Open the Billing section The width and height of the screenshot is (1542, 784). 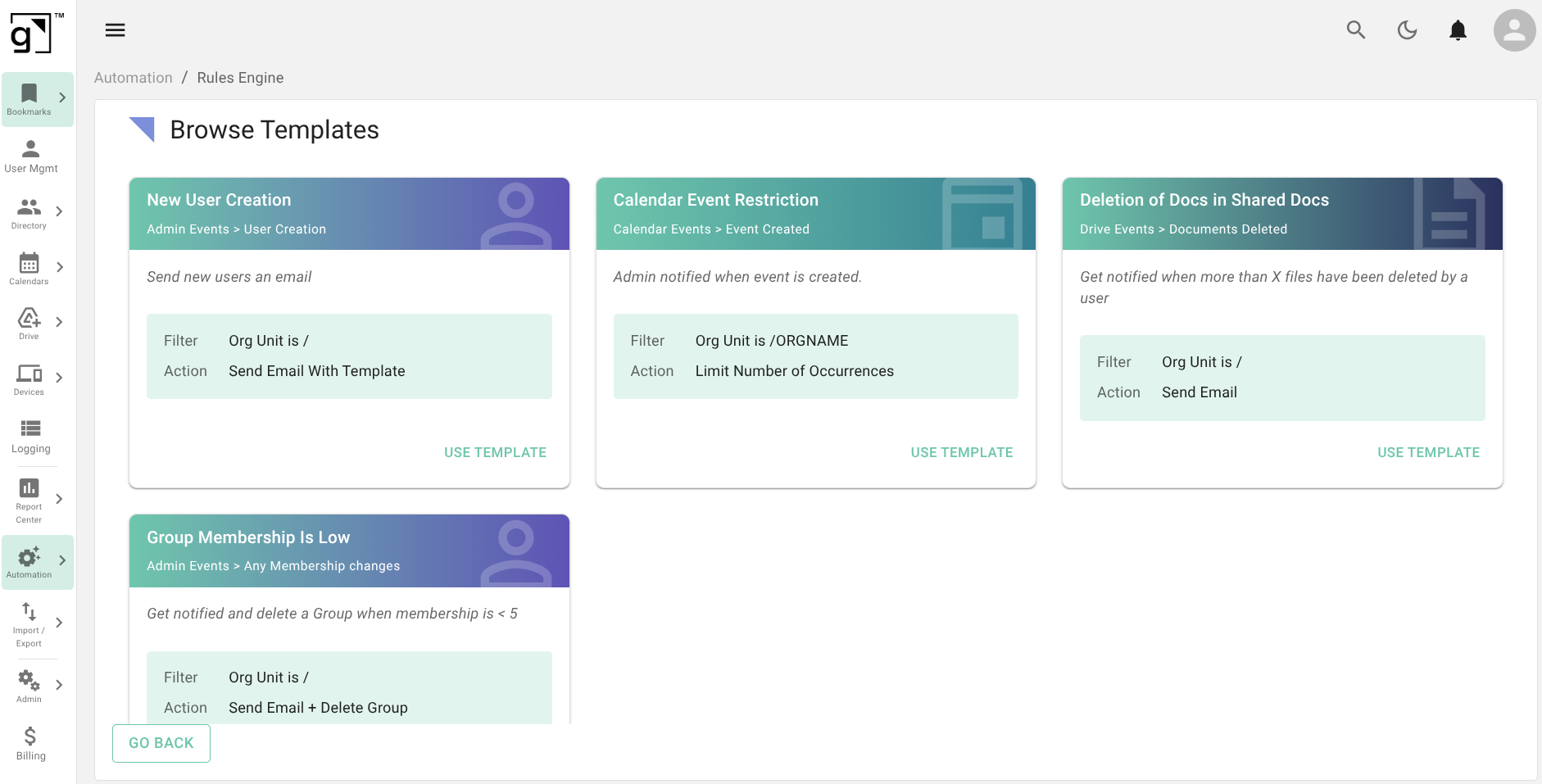click(31, 744)
